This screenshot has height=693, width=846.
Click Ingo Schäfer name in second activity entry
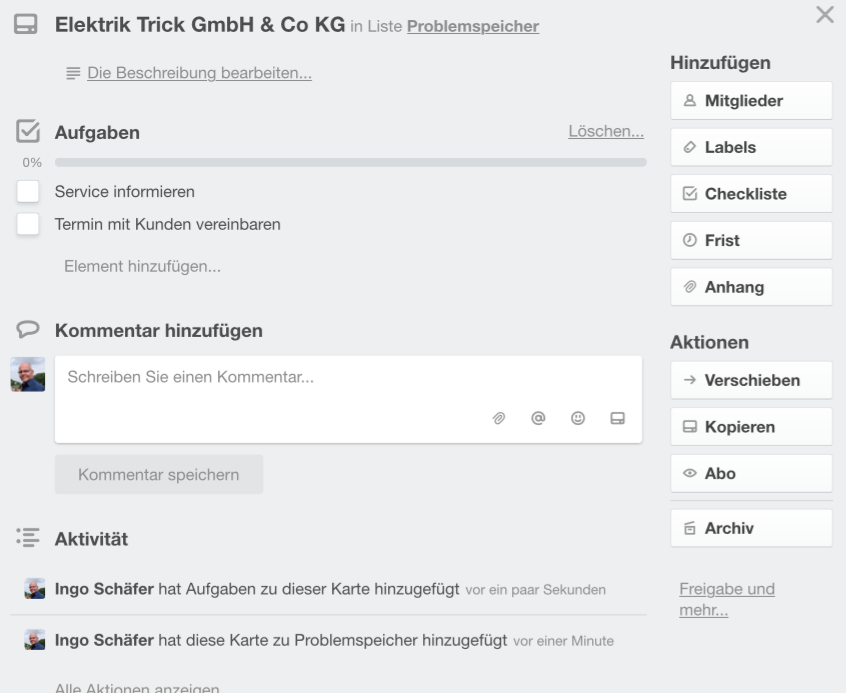click(104, 640)
